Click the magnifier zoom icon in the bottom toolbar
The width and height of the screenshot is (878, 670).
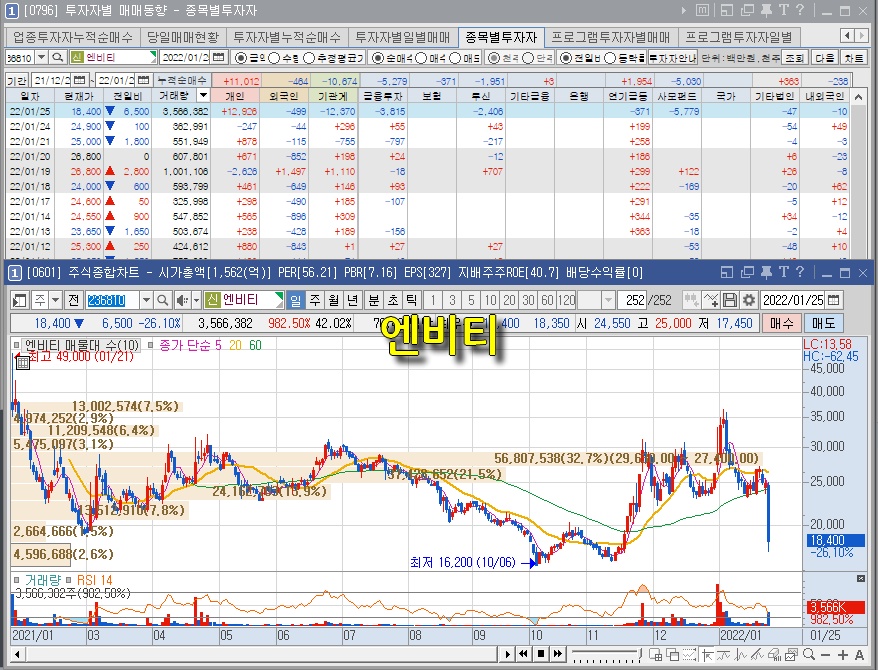coord(809,654)
